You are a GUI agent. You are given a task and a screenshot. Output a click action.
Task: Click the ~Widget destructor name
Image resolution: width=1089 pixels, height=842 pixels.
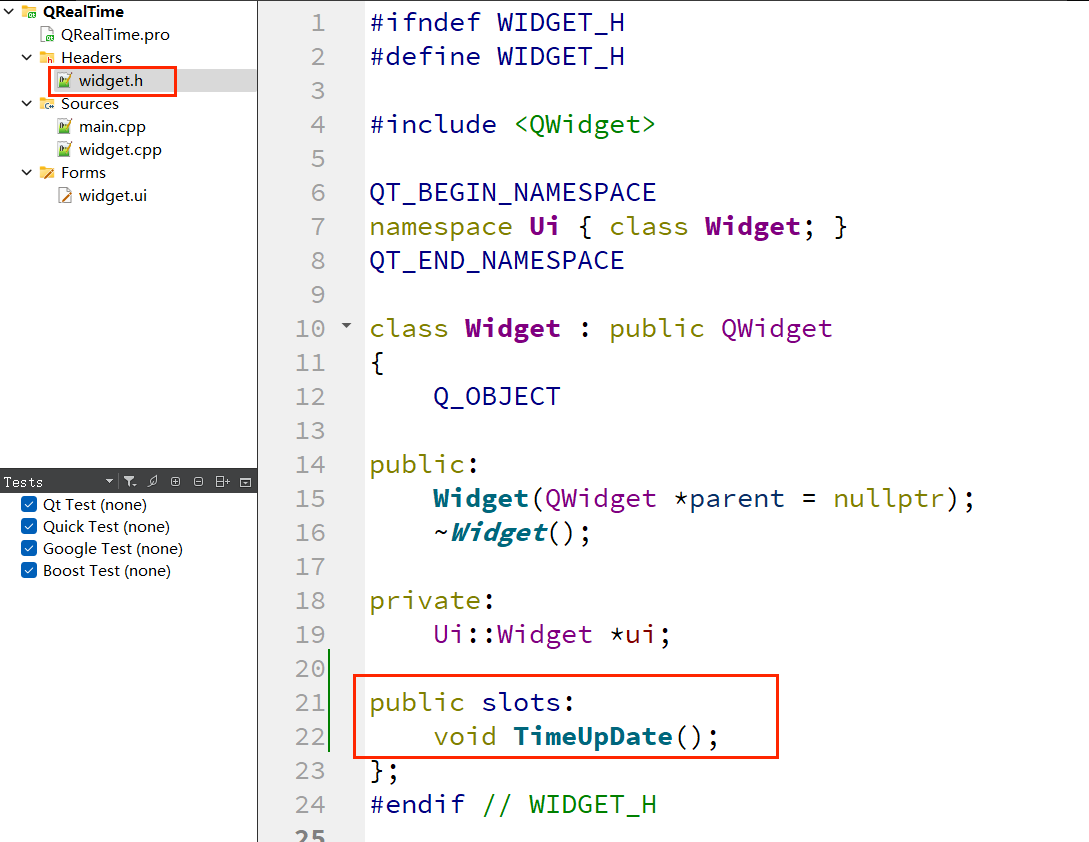[x=491, y=533]
